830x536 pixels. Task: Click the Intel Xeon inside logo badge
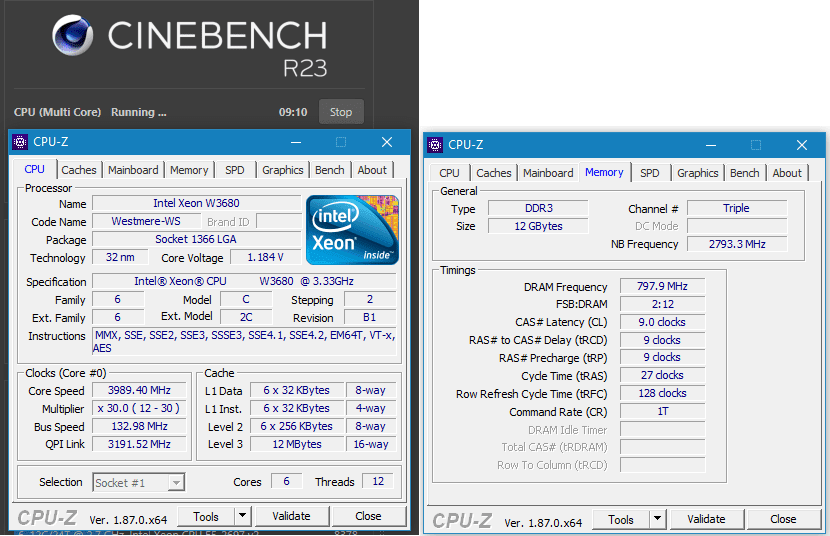(352, 230)
